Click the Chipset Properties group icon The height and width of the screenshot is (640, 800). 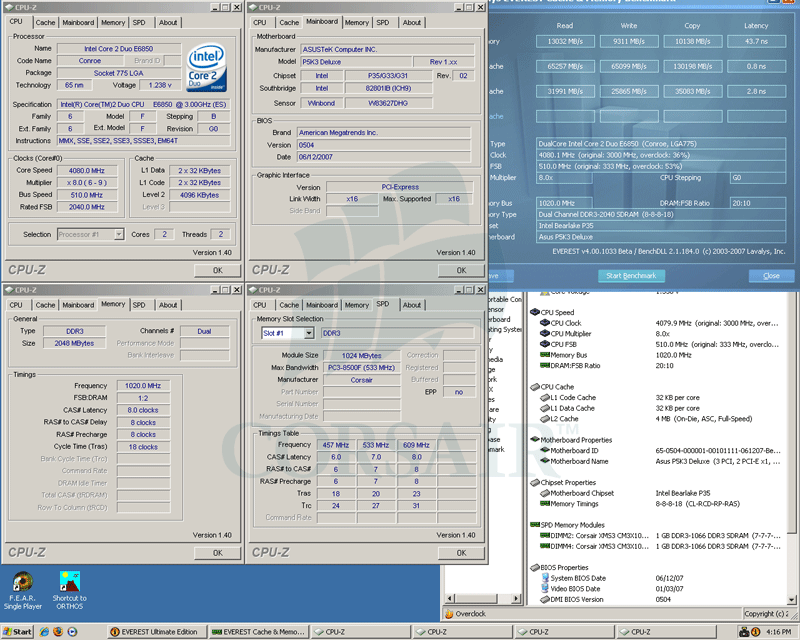point(535,482)
